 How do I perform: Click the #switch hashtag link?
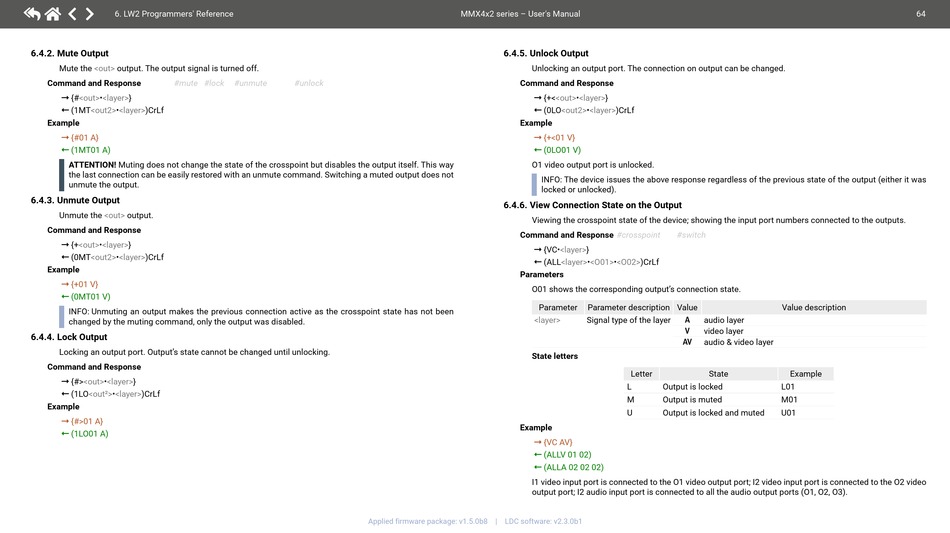pos(691,235)
